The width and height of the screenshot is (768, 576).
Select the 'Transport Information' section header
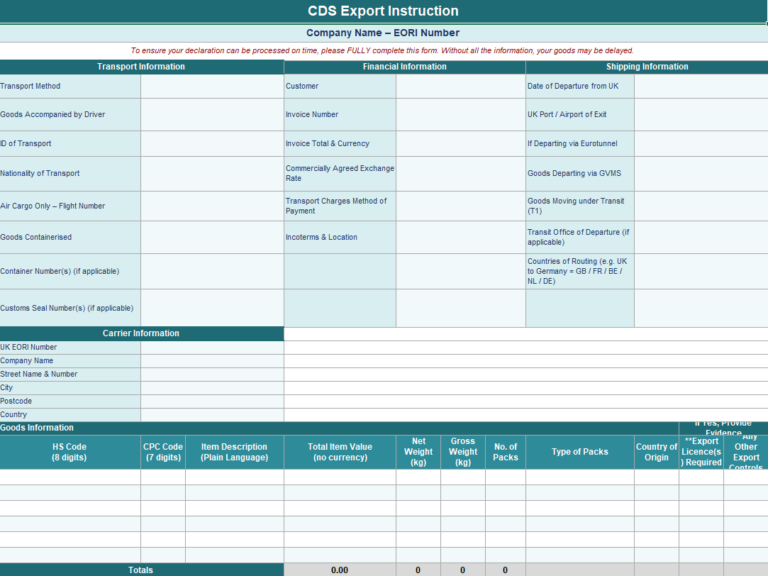(x=141, y=67)
